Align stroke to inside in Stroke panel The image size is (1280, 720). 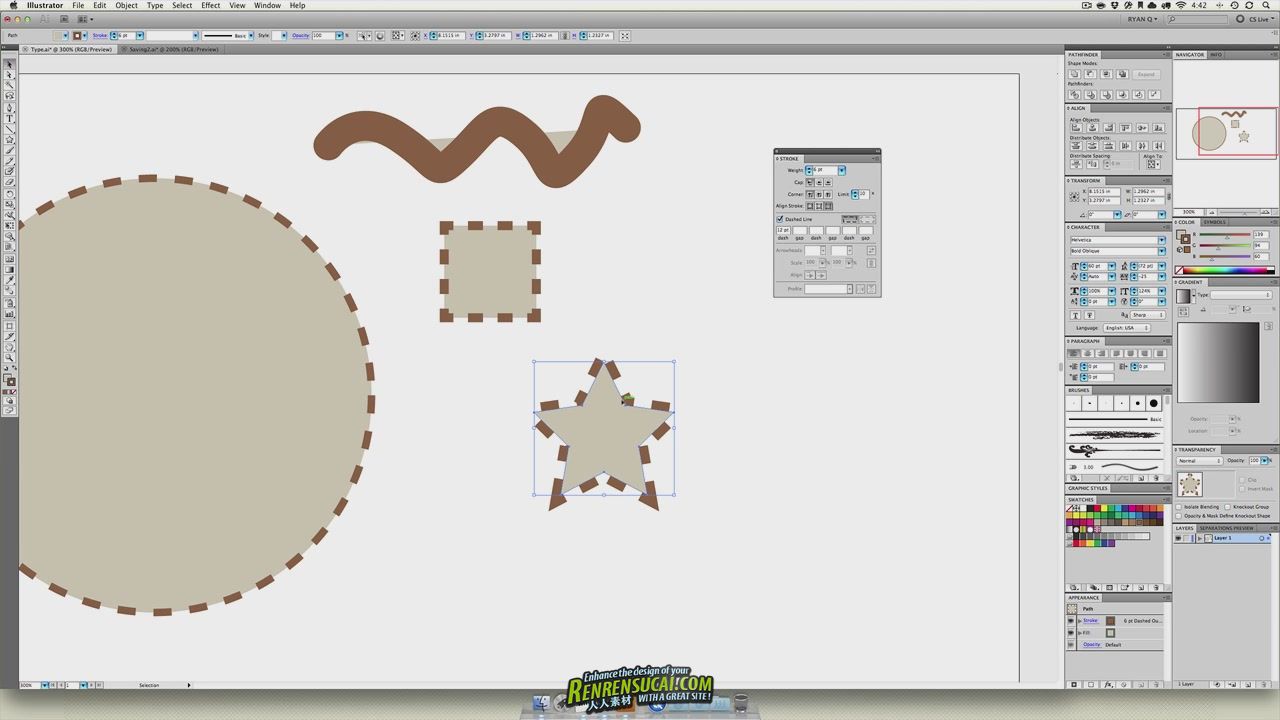pos(819,206)
